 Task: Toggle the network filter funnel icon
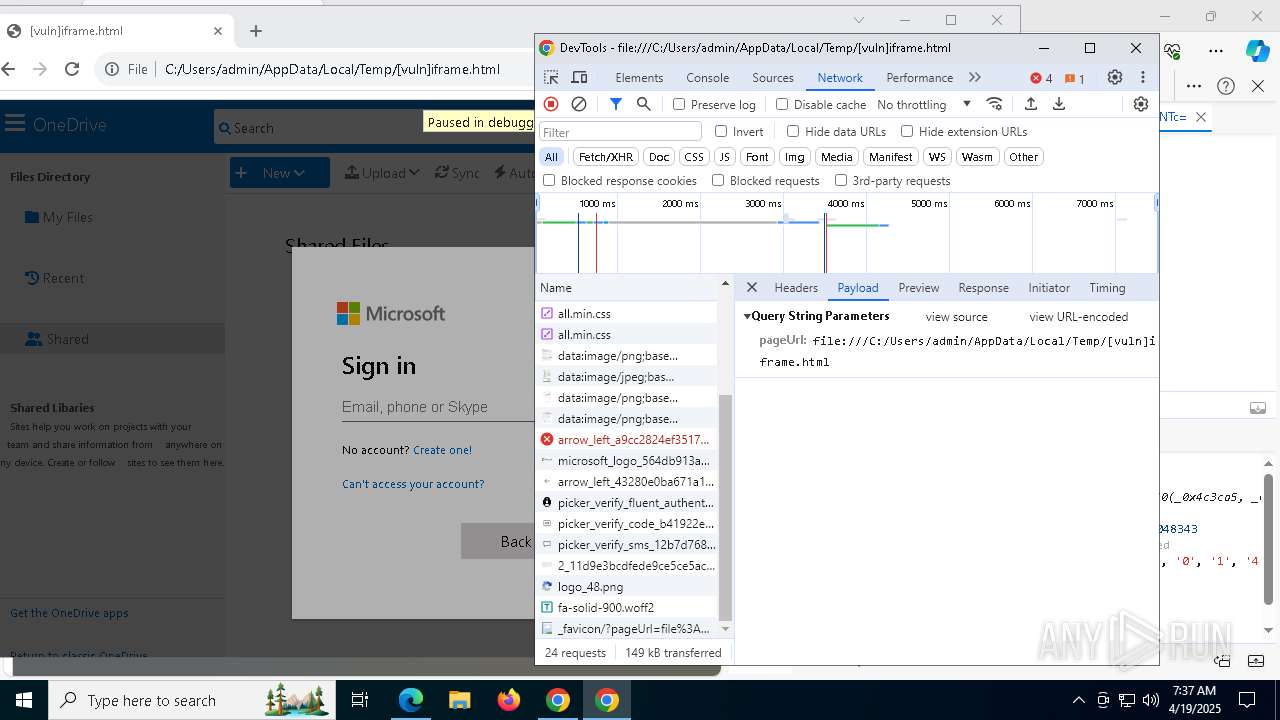pyautogui.click(x=616, y=104)
